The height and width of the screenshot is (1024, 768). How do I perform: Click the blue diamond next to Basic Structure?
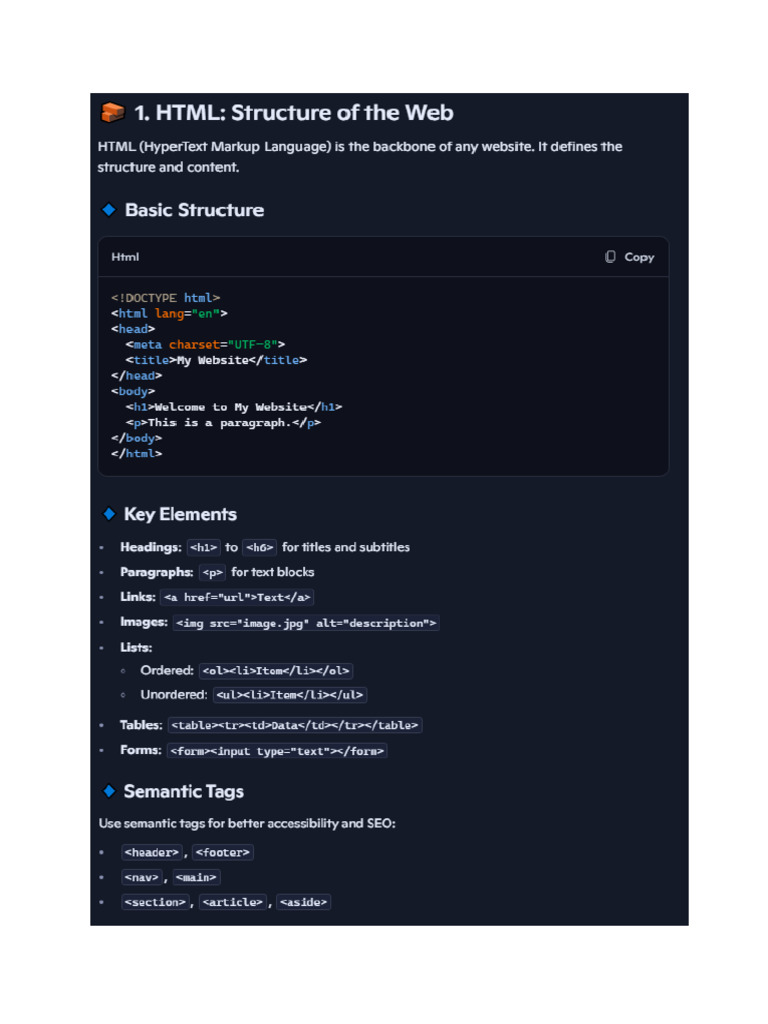(x=109, y=210)
